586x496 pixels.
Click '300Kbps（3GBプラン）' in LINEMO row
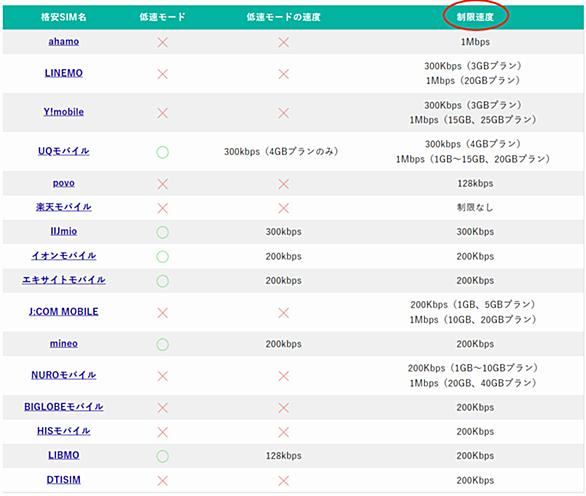pos(473,66)
